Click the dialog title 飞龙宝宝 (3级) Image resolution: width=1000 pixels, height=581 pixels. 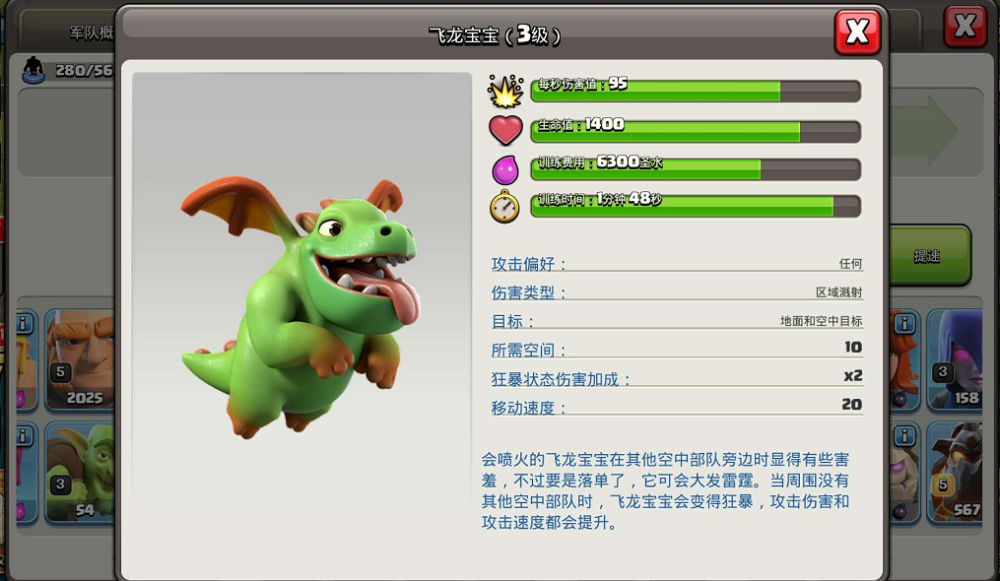click(x=495, y=35)
